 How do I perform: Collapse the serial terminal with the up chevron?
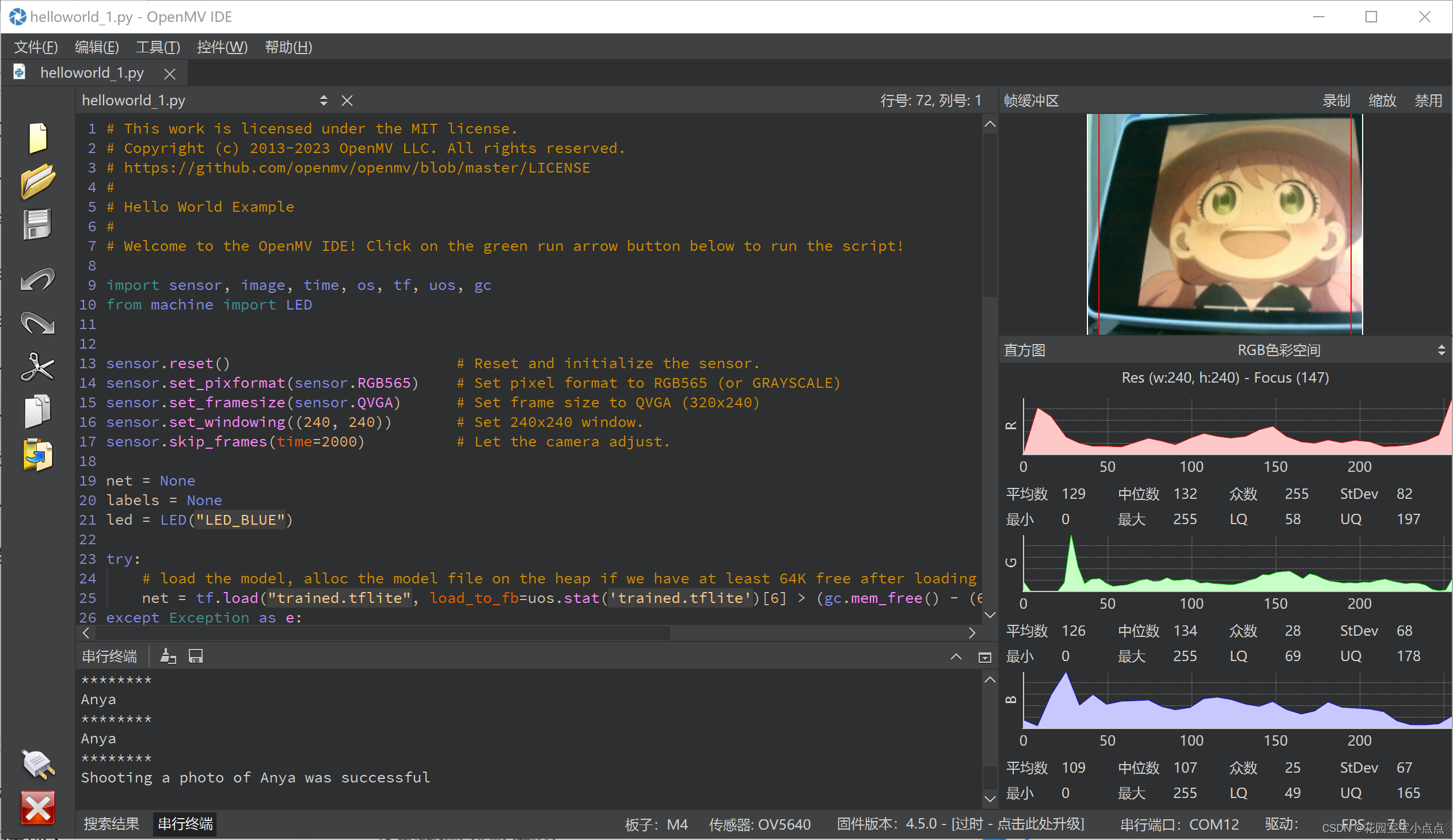[x=956, y=657]
